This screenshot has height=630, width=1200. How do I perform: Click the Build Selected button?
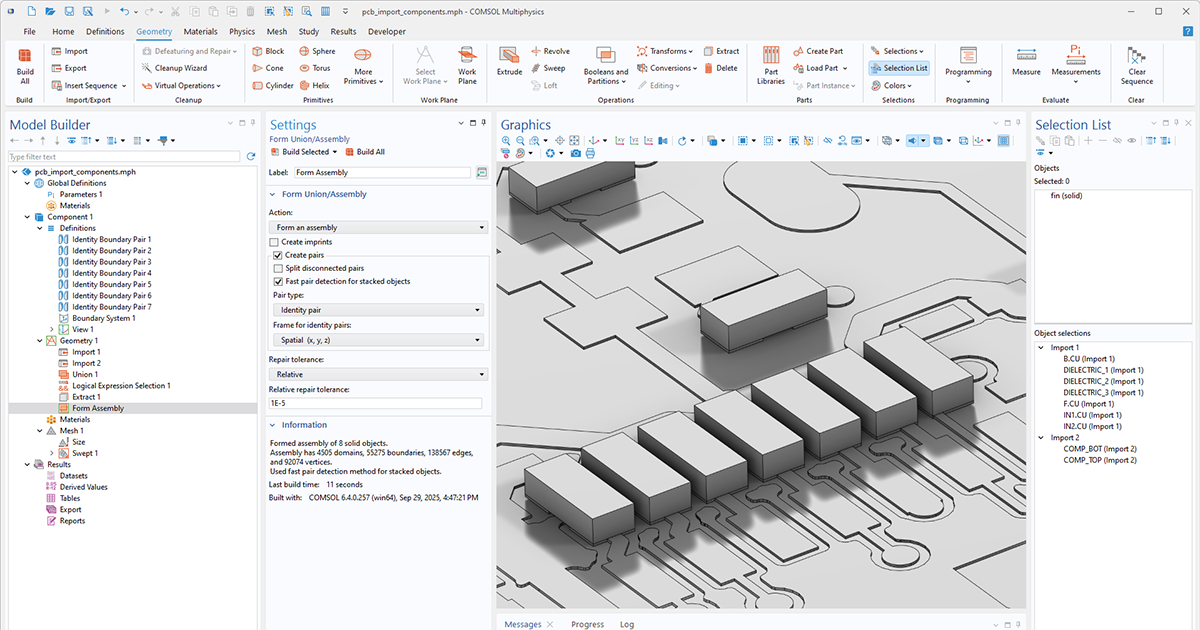[x=304, y=152]
